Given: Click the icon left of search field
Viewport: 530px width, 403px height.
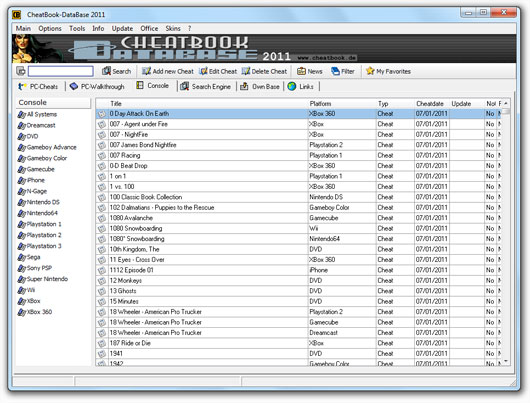Looking at the screenshot, I should 21,71.
